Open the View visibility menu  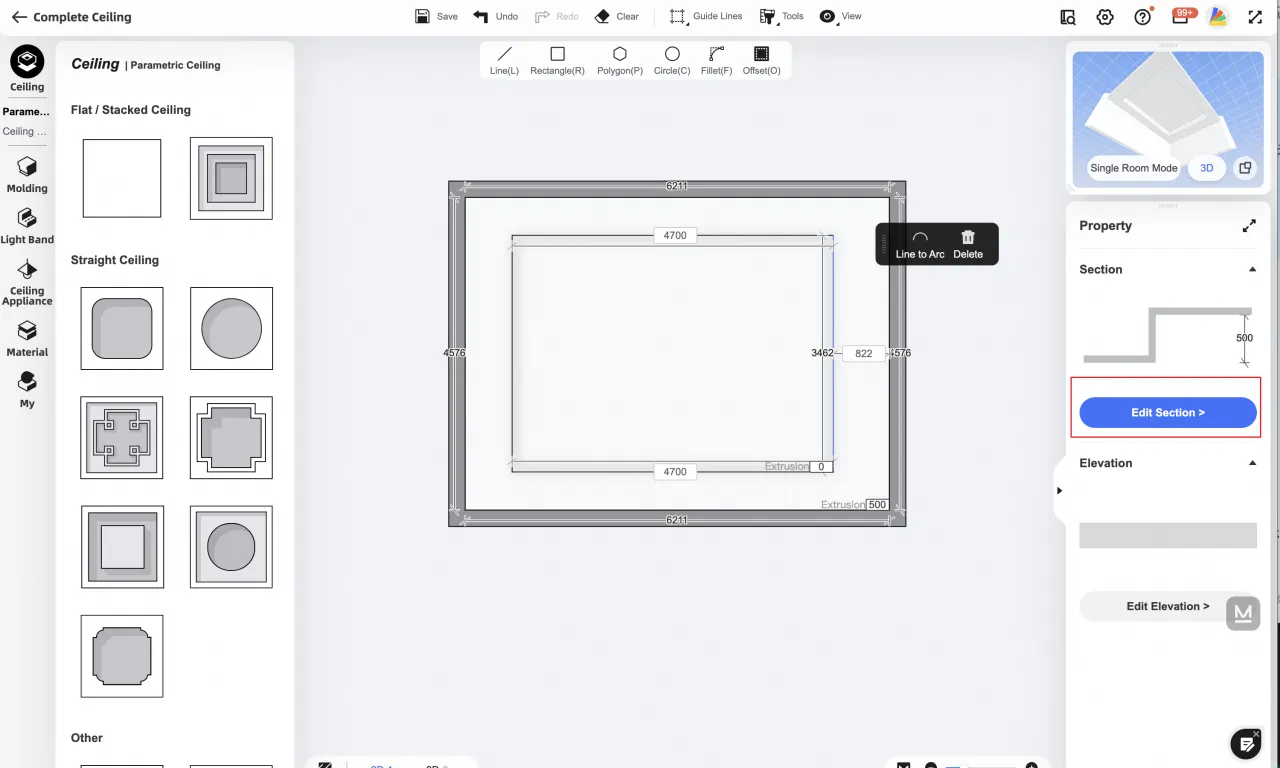(x=840, y=16)
